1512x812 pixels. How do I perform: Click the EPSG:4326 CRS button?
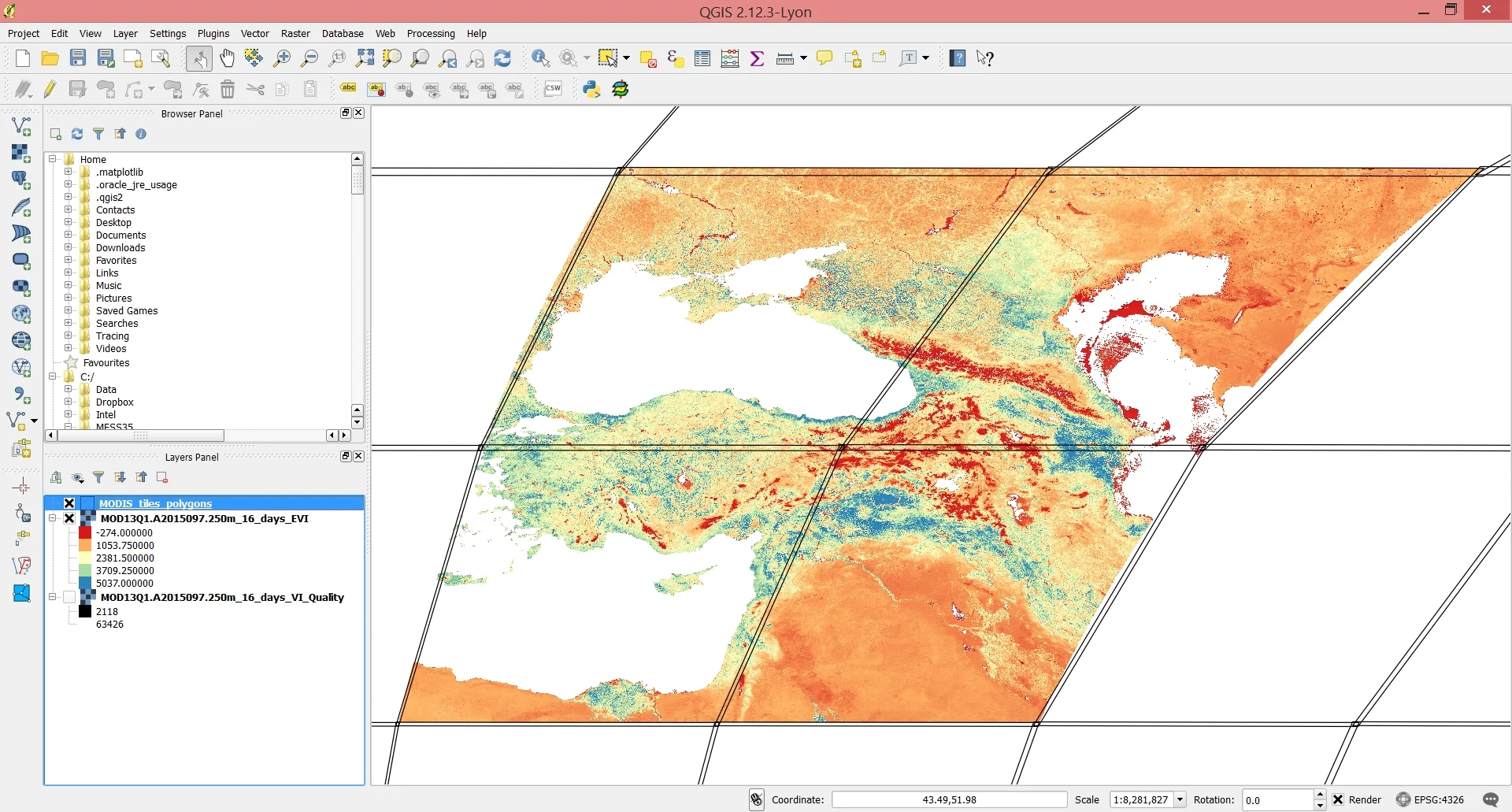[x=1430, y=799]
